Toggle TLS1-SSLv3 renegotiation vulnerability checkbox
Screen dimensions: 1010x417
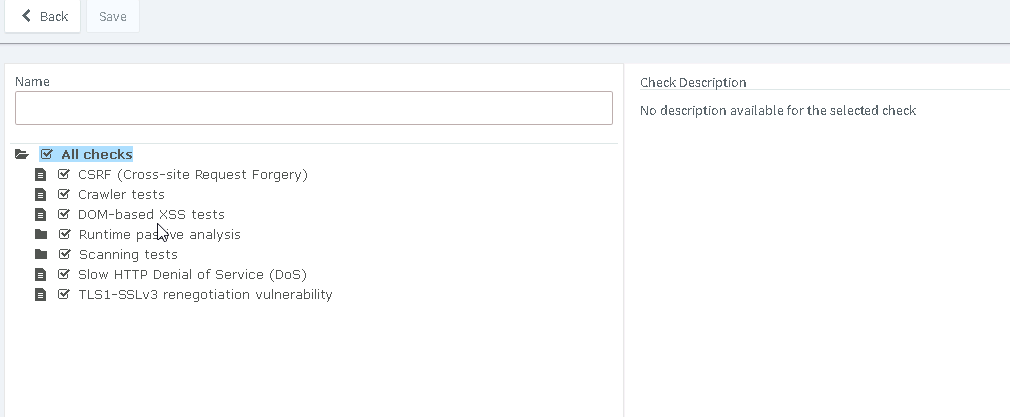64,295
